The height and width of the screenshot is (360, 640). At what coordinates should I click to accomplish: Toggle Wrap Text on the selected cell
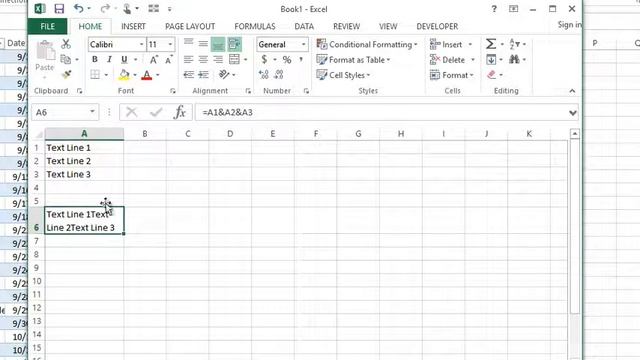pyautogui.click(x=234, y=44)
